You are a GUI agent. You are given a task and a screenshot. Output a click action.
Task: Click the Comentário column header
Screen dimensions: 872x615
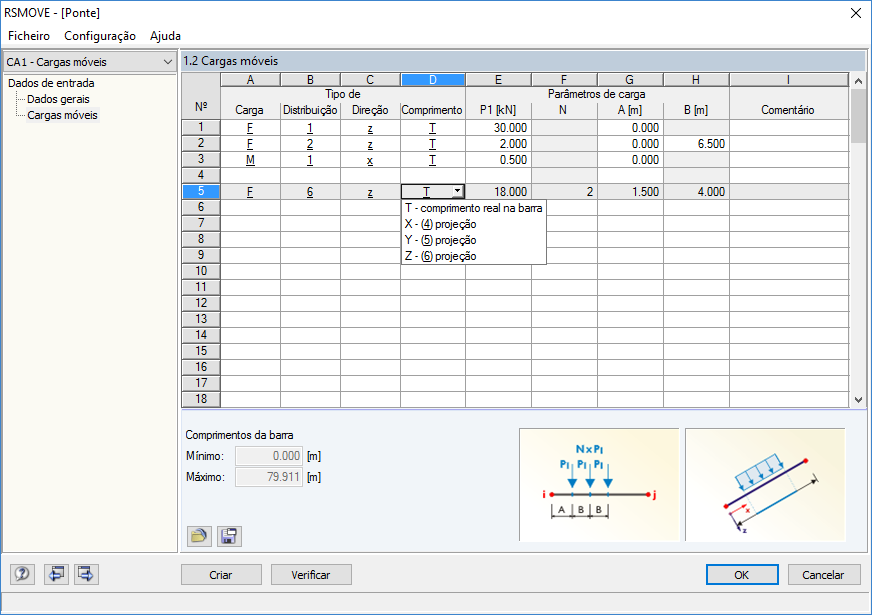pyautogui.click(x=787, y=110)
